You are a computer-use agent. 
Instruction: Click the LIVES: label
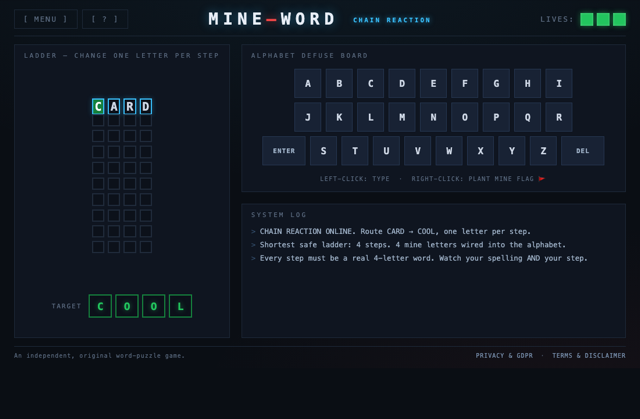pos(557,19)
